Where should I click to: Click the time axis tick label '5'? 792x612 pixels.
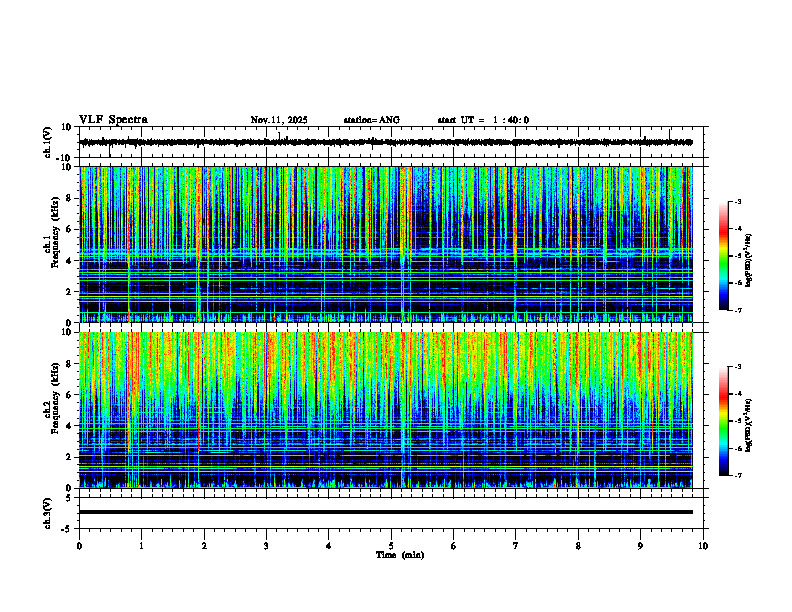(x=391, y=546)
